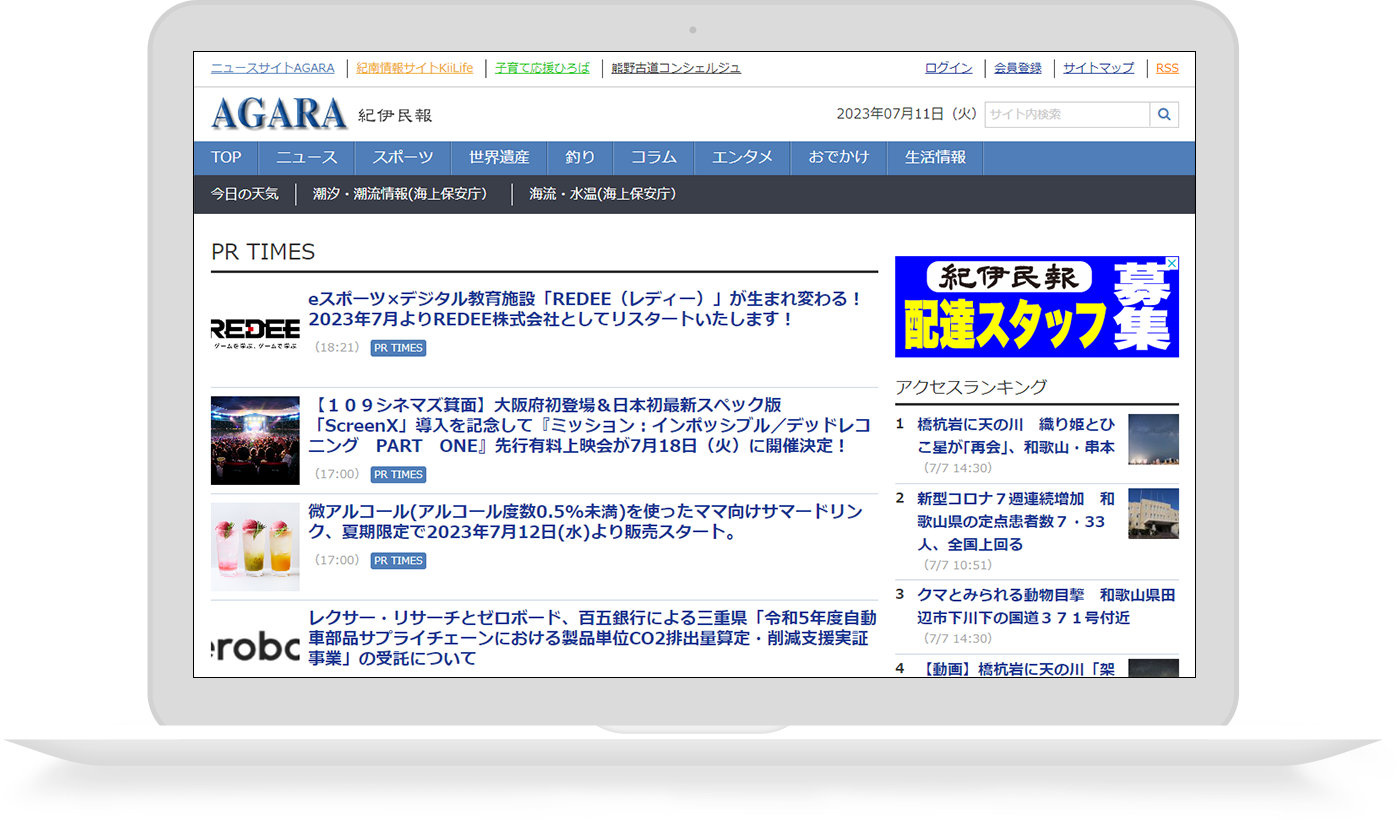Click the dark thumbnail for rank 4
The height and width of the screenshot is (820, 1398).
[x=1153, y=668]
